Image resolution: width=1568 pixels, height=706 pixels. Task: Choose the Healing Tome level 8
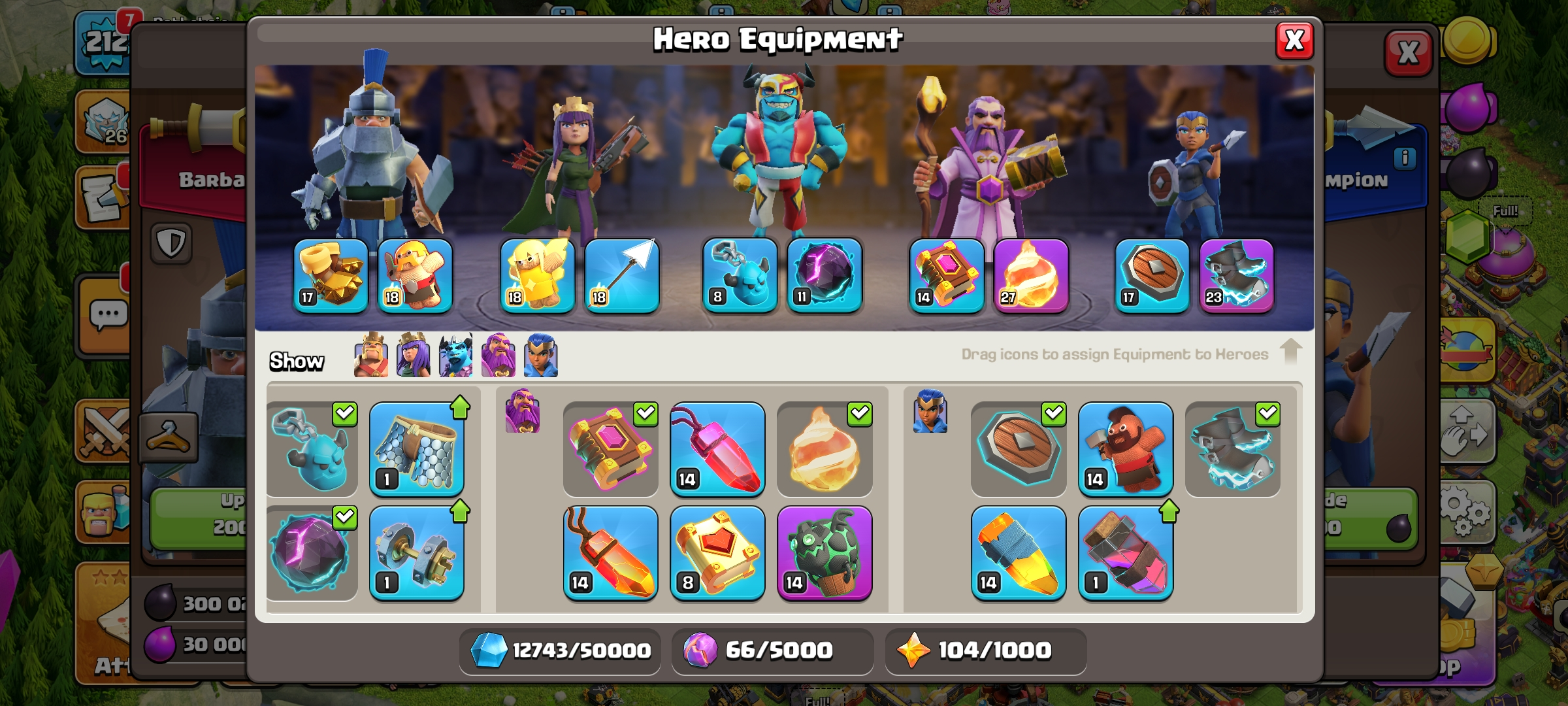tap(717, 553)
